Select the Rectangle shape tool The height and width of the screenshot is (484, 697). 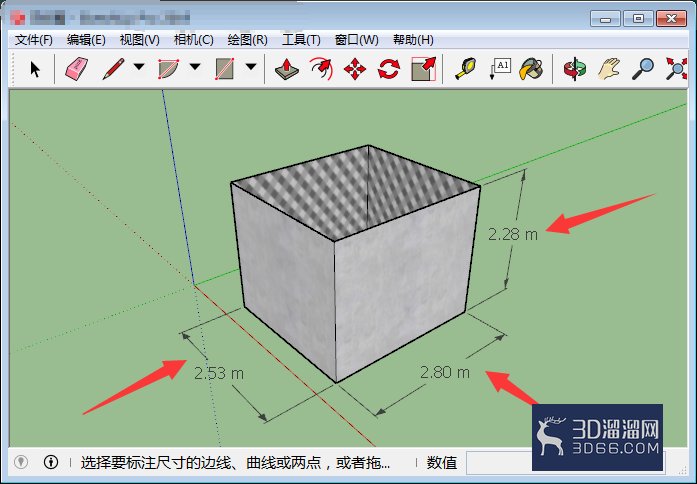224,69
